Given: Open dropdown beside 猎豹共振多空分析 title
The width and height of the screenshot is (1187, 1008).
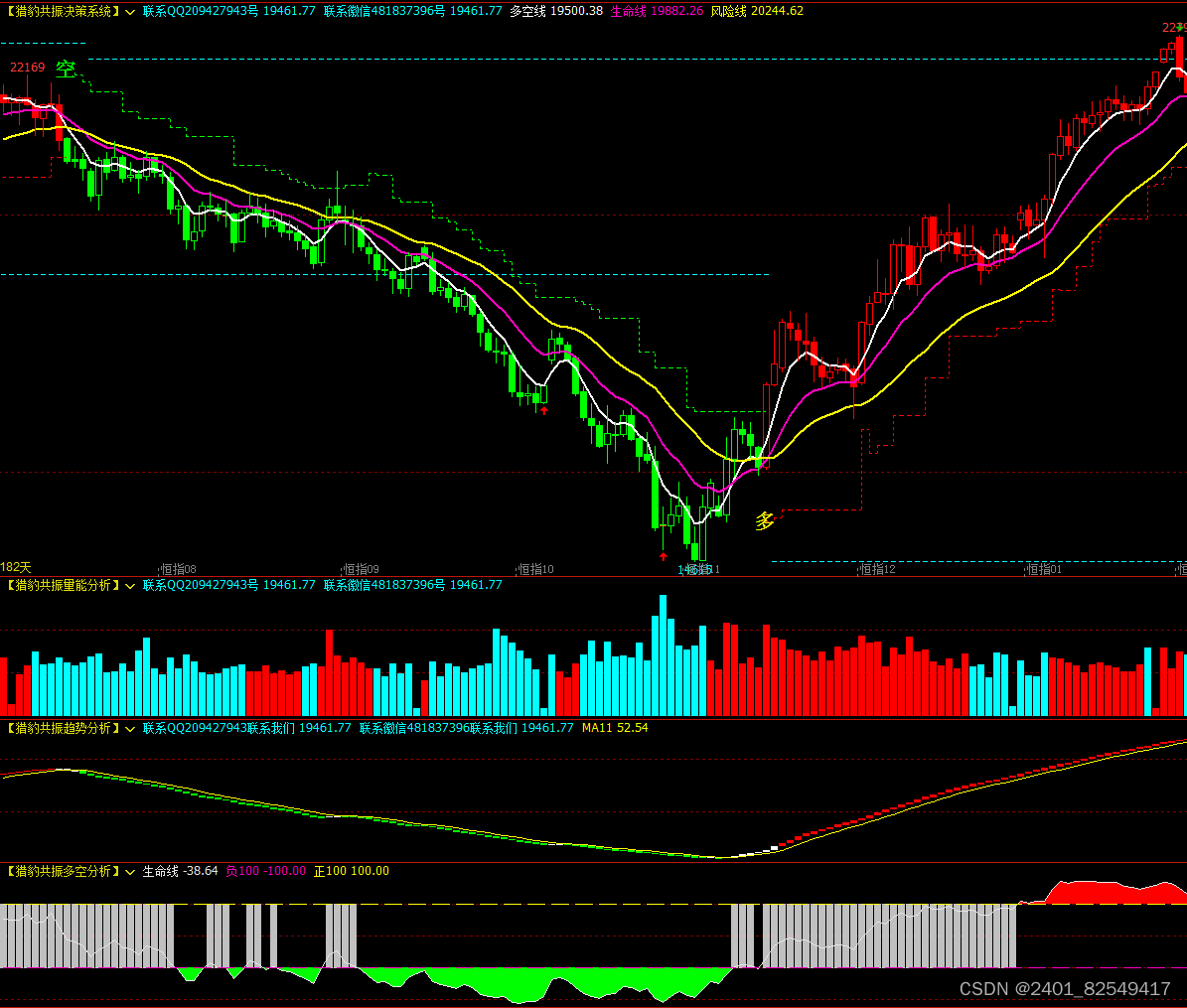Looking at the screenshot, I should [x=130, y=872].
